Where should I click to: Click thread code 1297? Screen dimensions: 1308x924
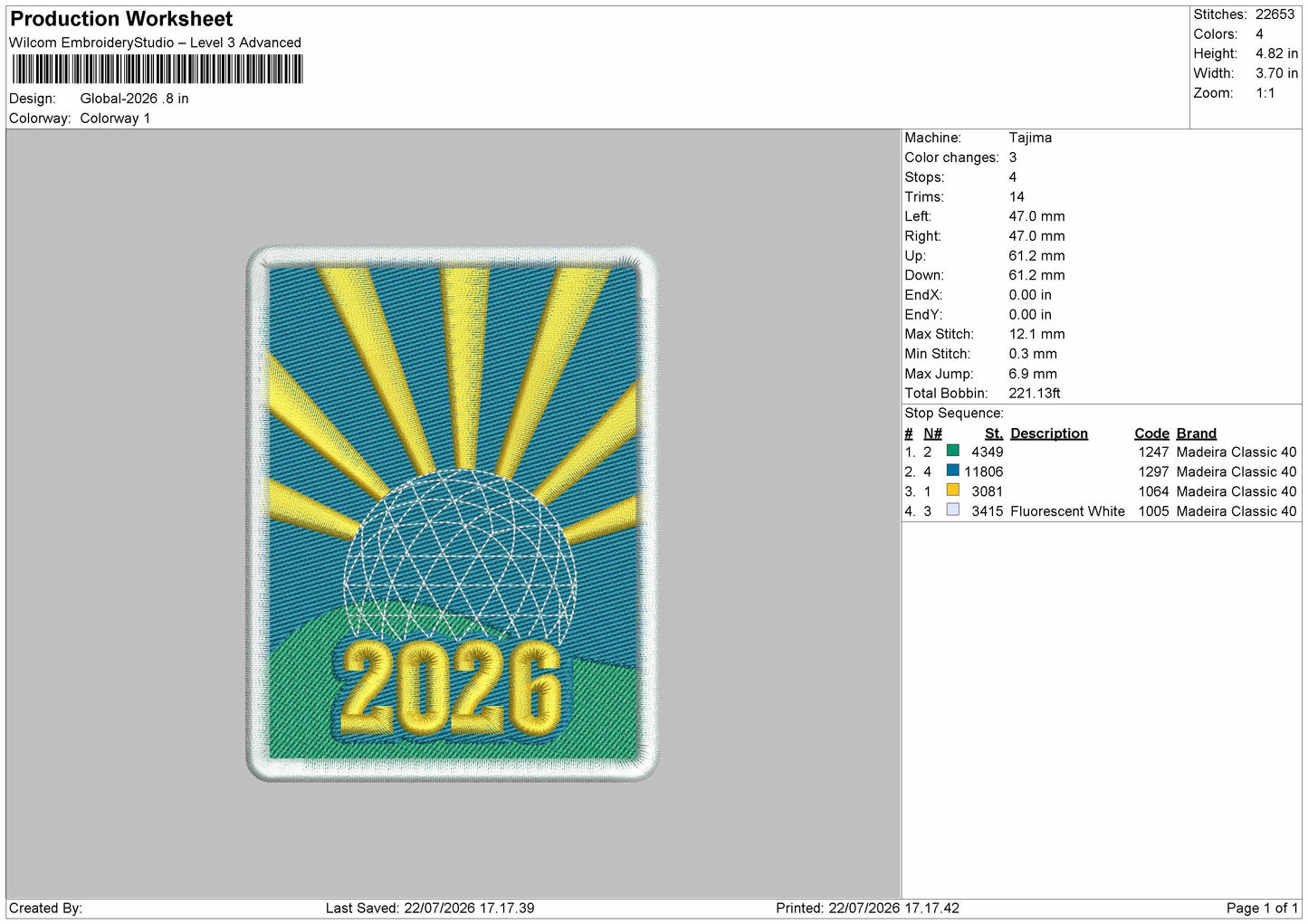pyautogui.click(x=1154, y=472)
